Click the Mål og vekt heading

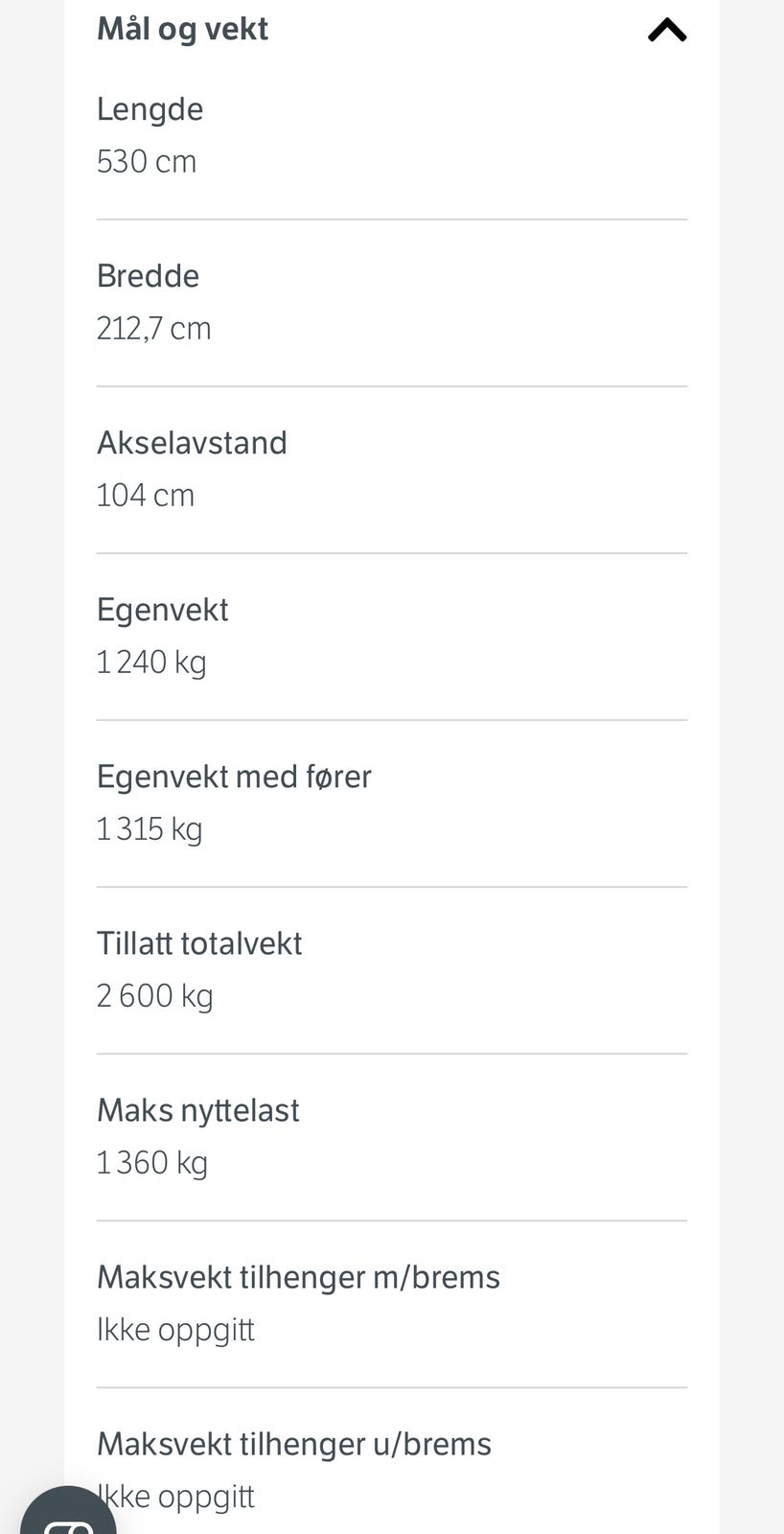pos(182,29)
